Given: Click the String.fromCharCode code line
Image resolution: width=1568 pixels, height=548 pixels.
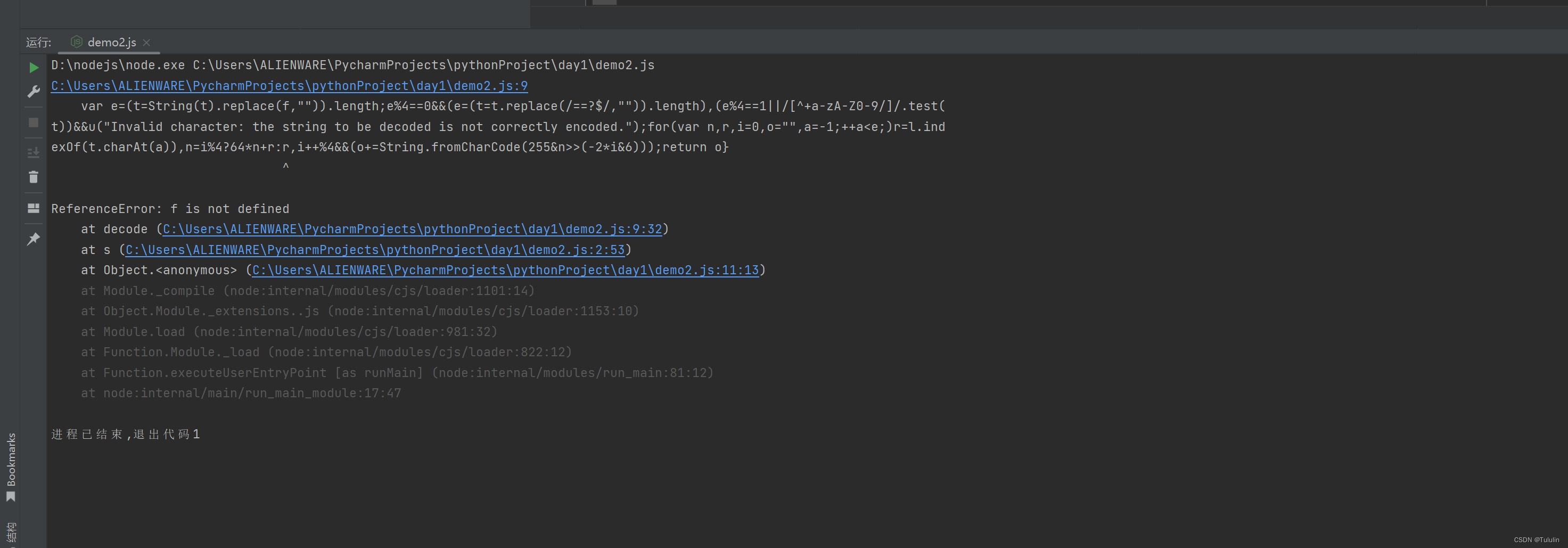Looking at the screenshot, I should click(390, 148).
